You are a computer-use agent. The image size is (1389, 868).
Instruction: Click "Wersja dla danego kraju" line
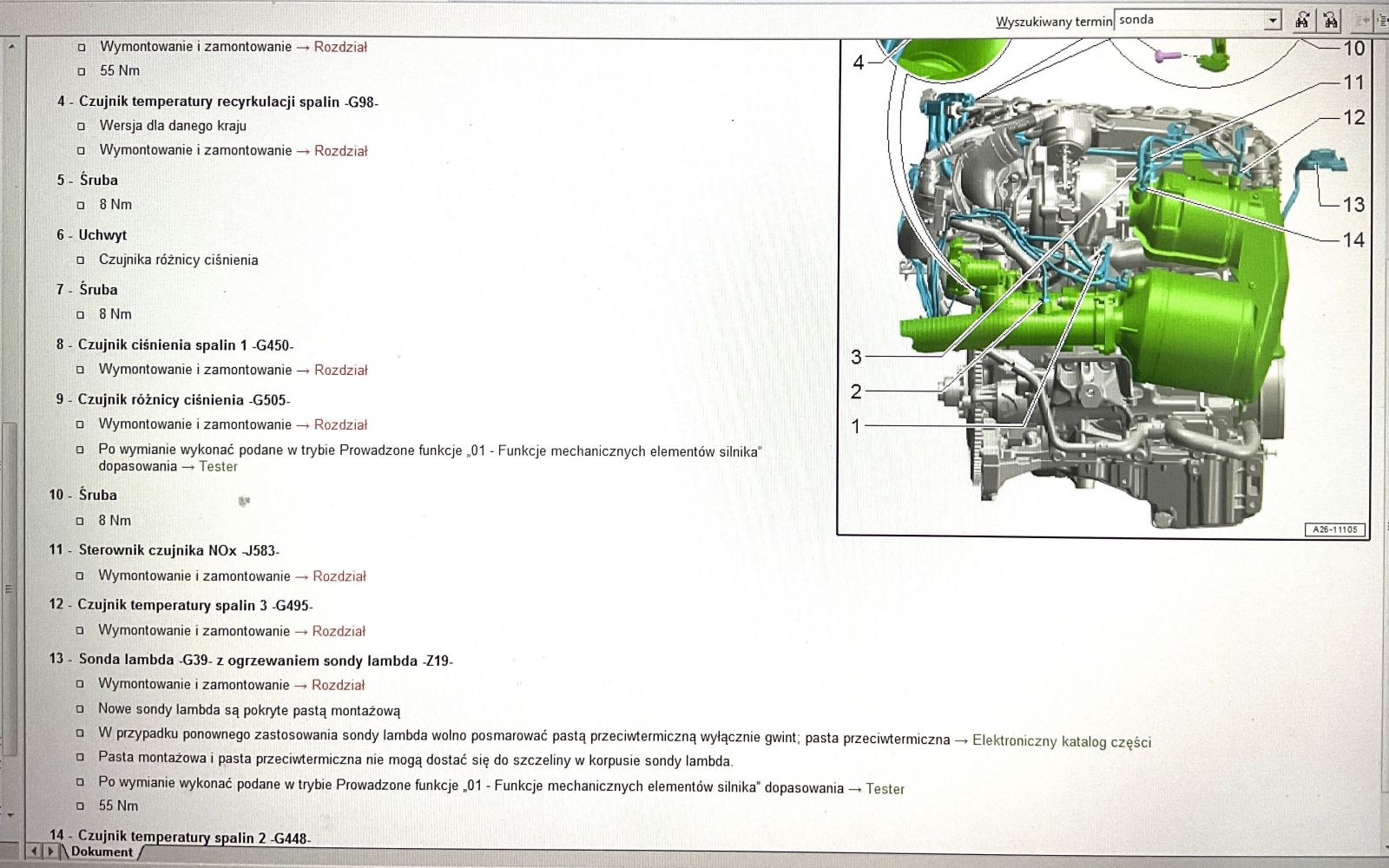point(173,125)
